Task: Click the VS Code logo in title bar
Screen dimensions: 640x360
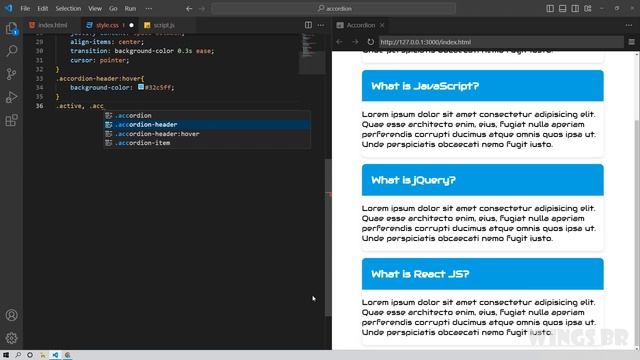Action: [8, 8]
